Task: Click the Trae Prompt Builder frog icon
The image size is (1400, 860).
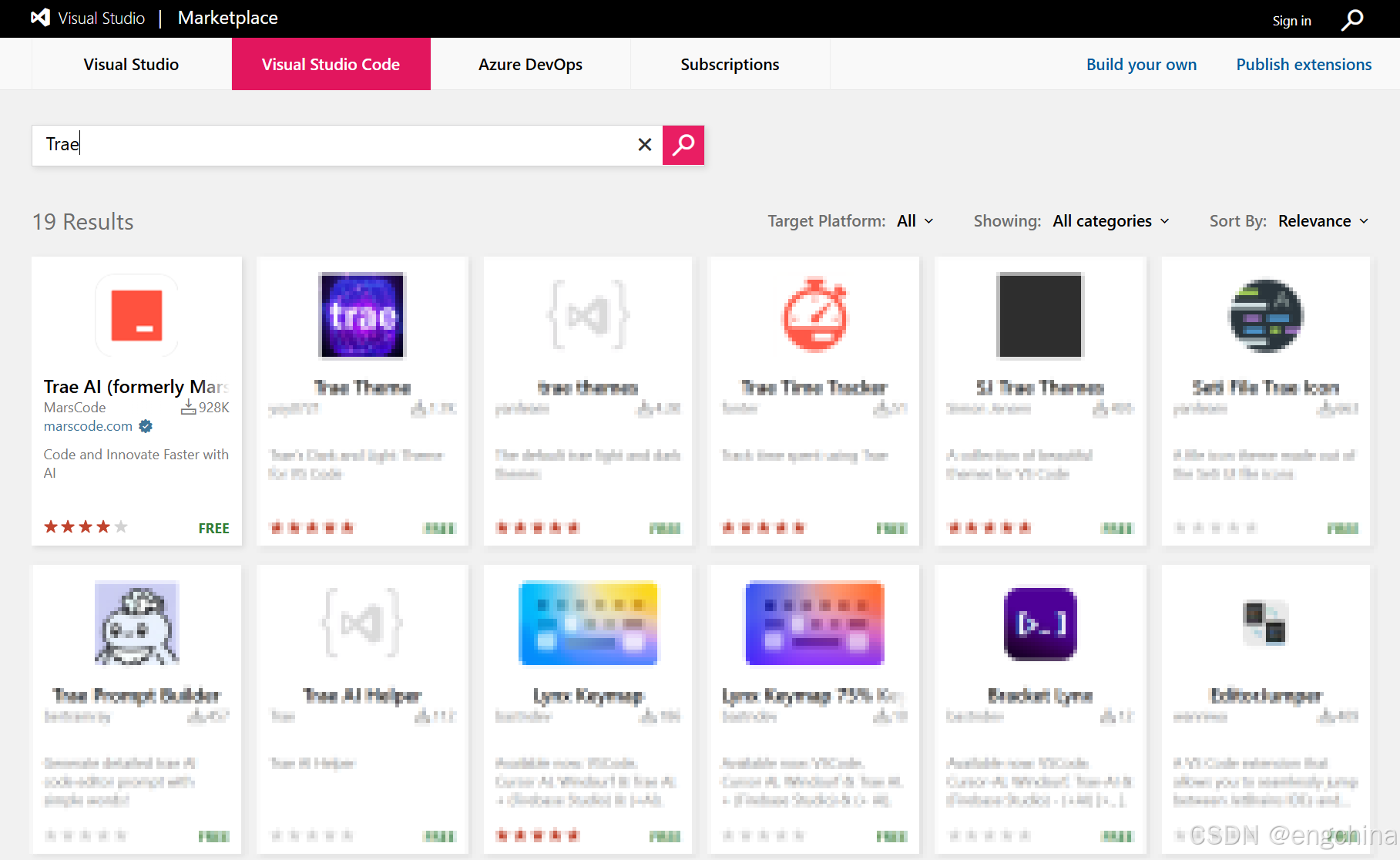Action: click(x=136, y=623)
